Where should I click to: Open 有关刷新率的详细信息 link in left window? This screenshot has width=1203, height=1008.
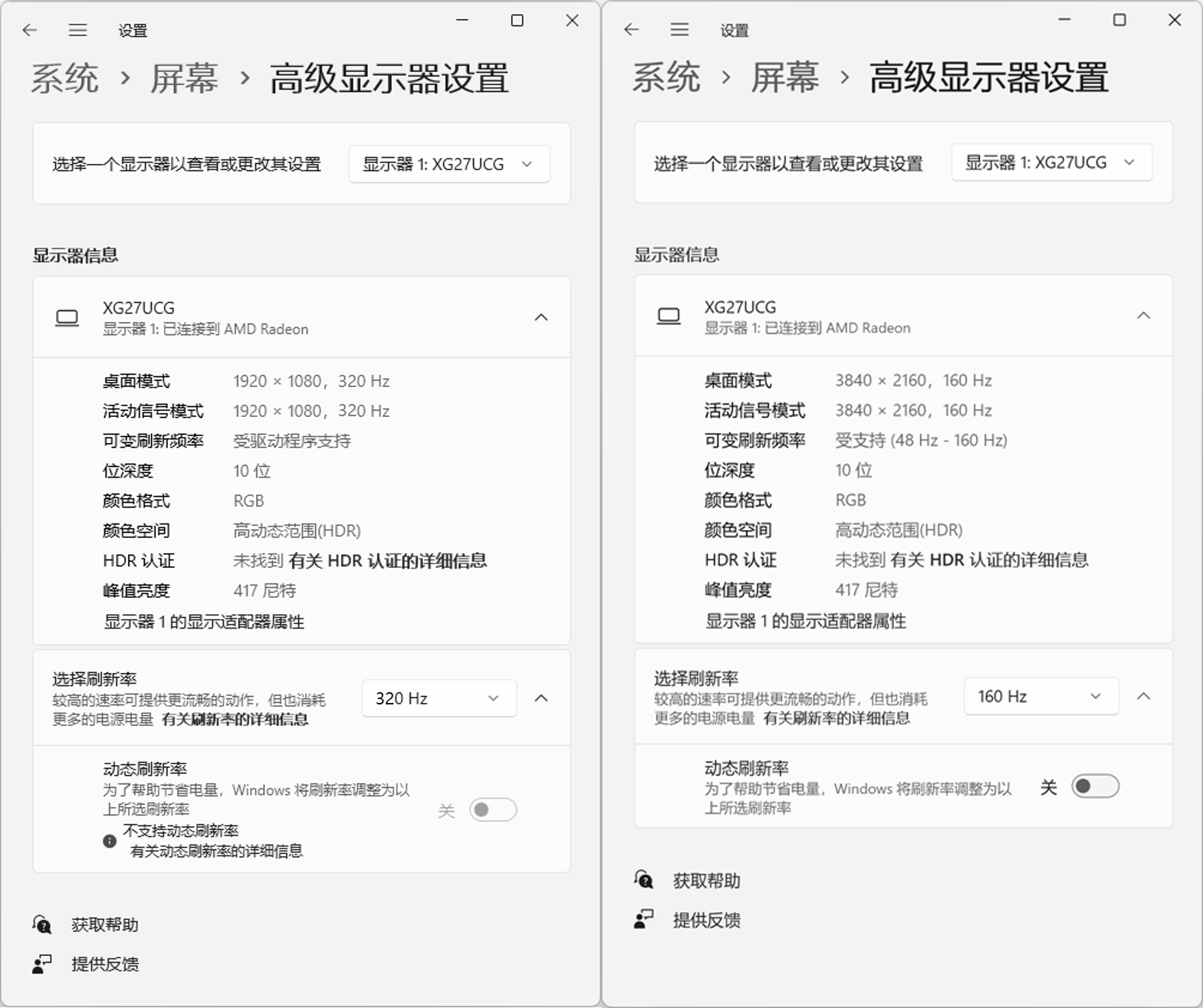coord(235,720)
